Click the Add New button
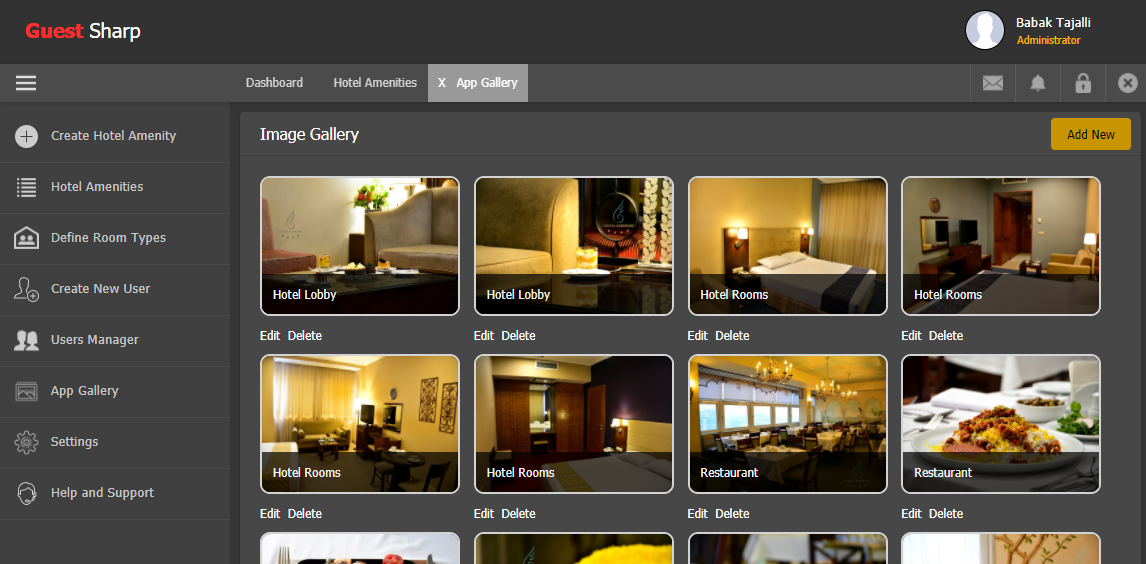The image size is (1146, 564). (1090, 134)
